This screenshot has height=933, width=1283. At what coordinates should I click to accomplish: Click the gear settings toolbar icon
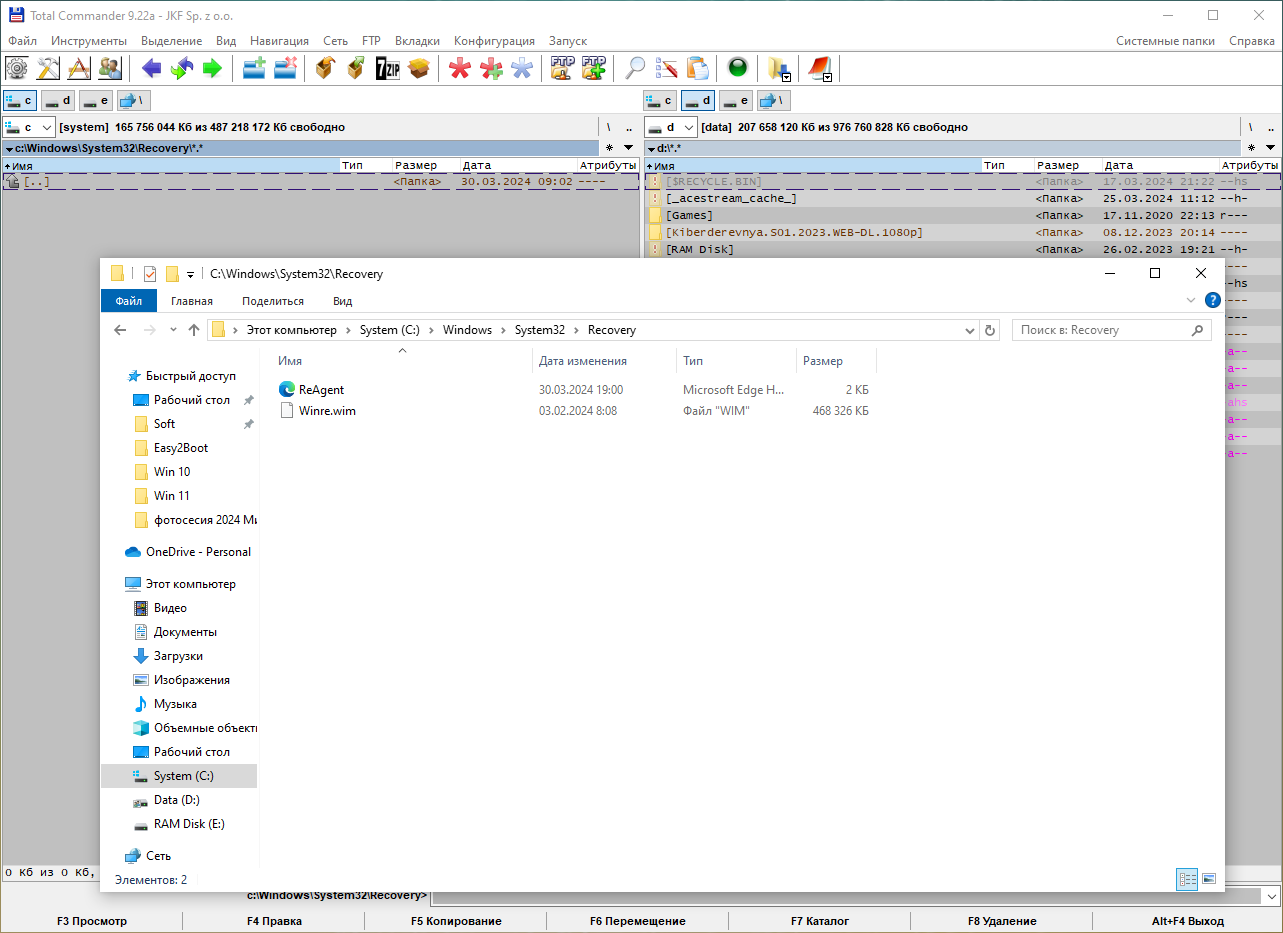[x=17, y=68]
